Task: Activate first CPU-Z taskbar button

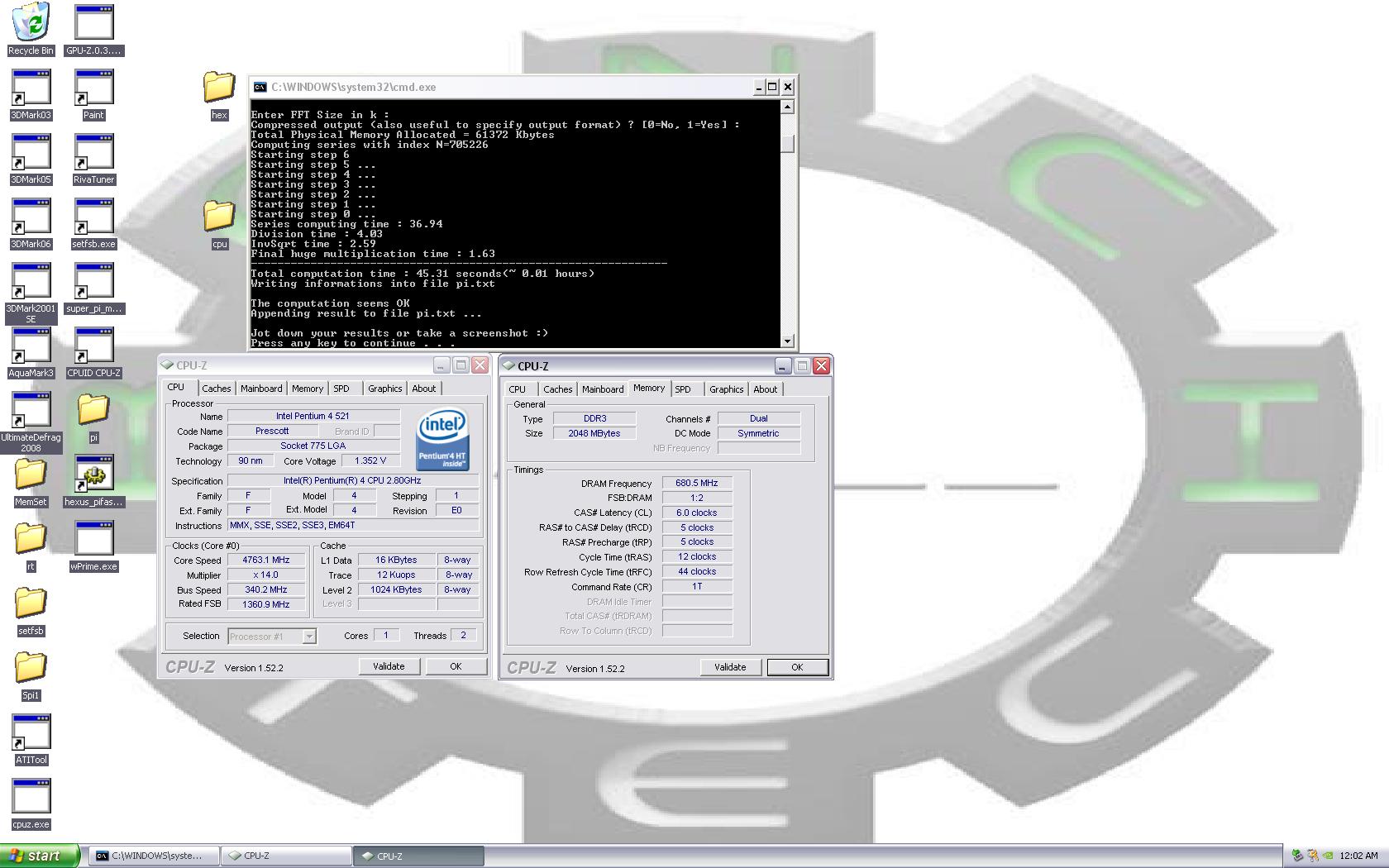Action: tap(286, 856)
